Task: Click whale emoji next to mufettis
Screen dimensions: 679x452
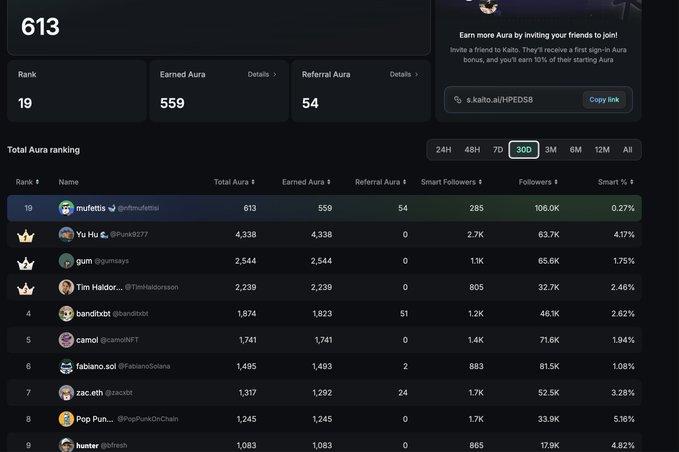Action: [x=111, y=208]
